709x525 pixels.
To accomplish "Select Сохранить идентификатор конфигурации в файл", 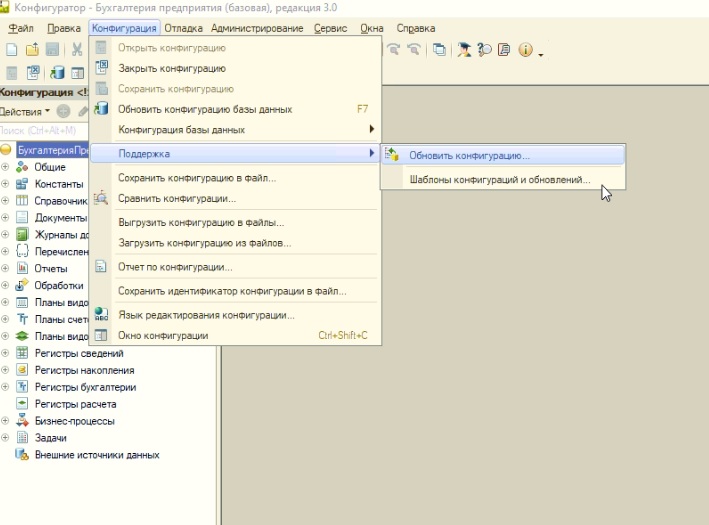I will tap(235, 291).
